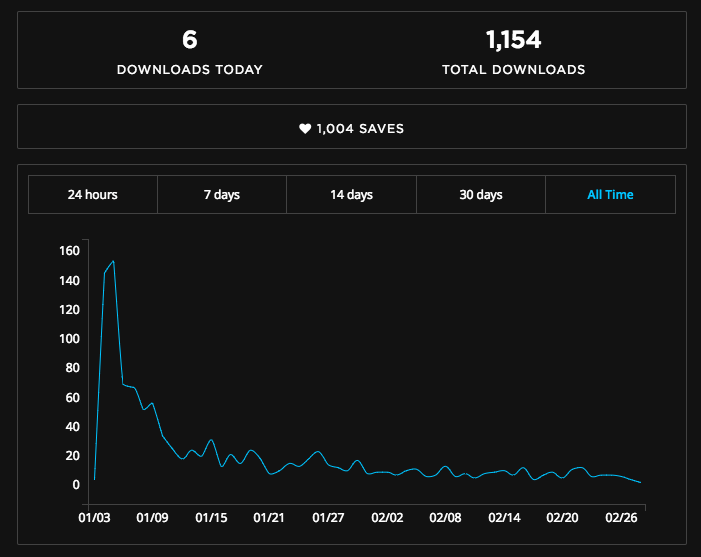Click the 01/09 x-axis date label

[x=152, y=518]
